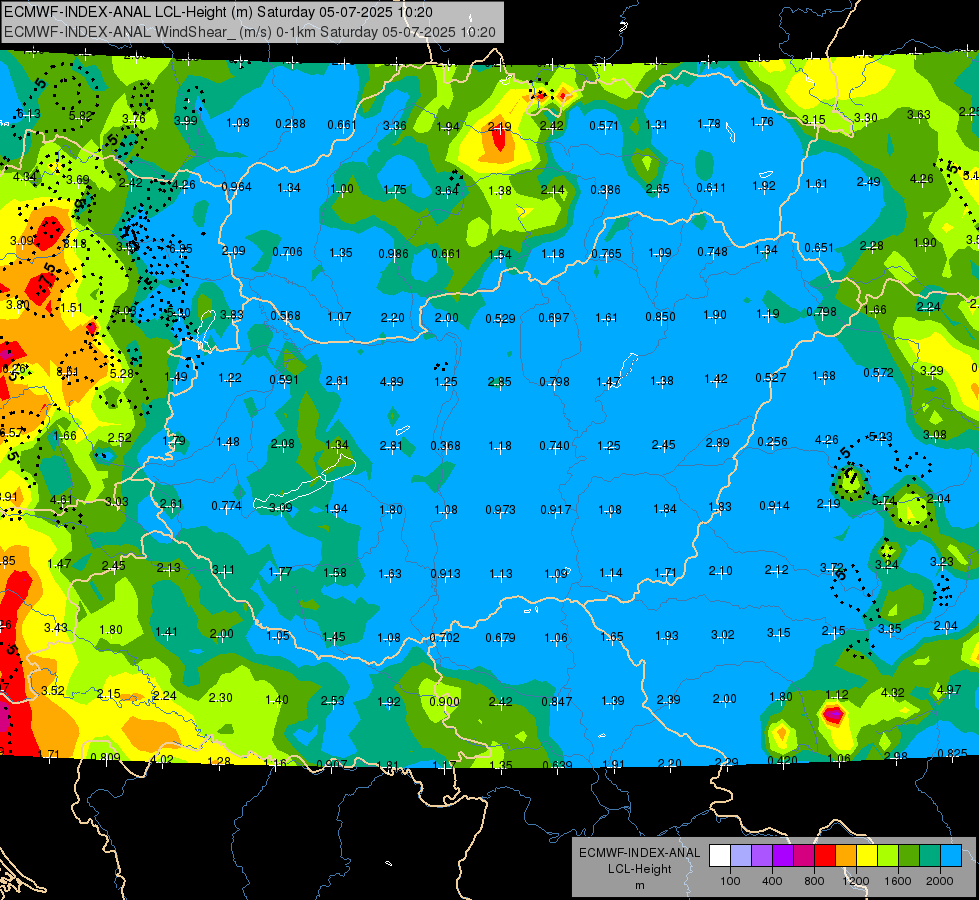Click the legend label 800

[x=814, y=881]
